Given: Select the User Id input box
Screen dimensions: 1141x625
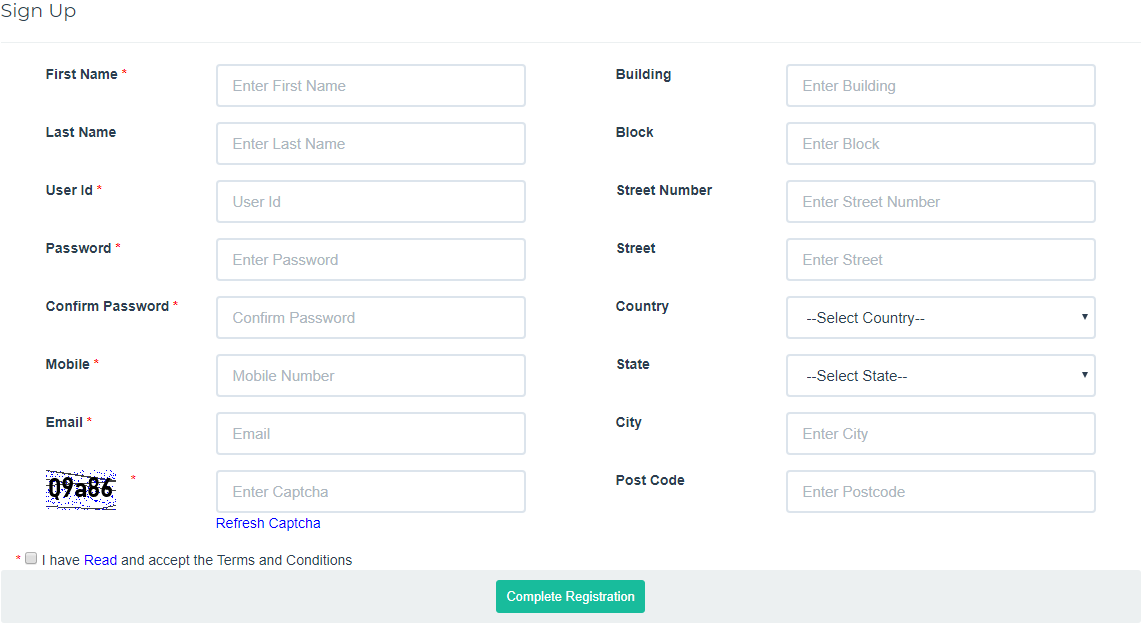Looking at the screenshot, I should pyautogui.click(x=370, y=201).
